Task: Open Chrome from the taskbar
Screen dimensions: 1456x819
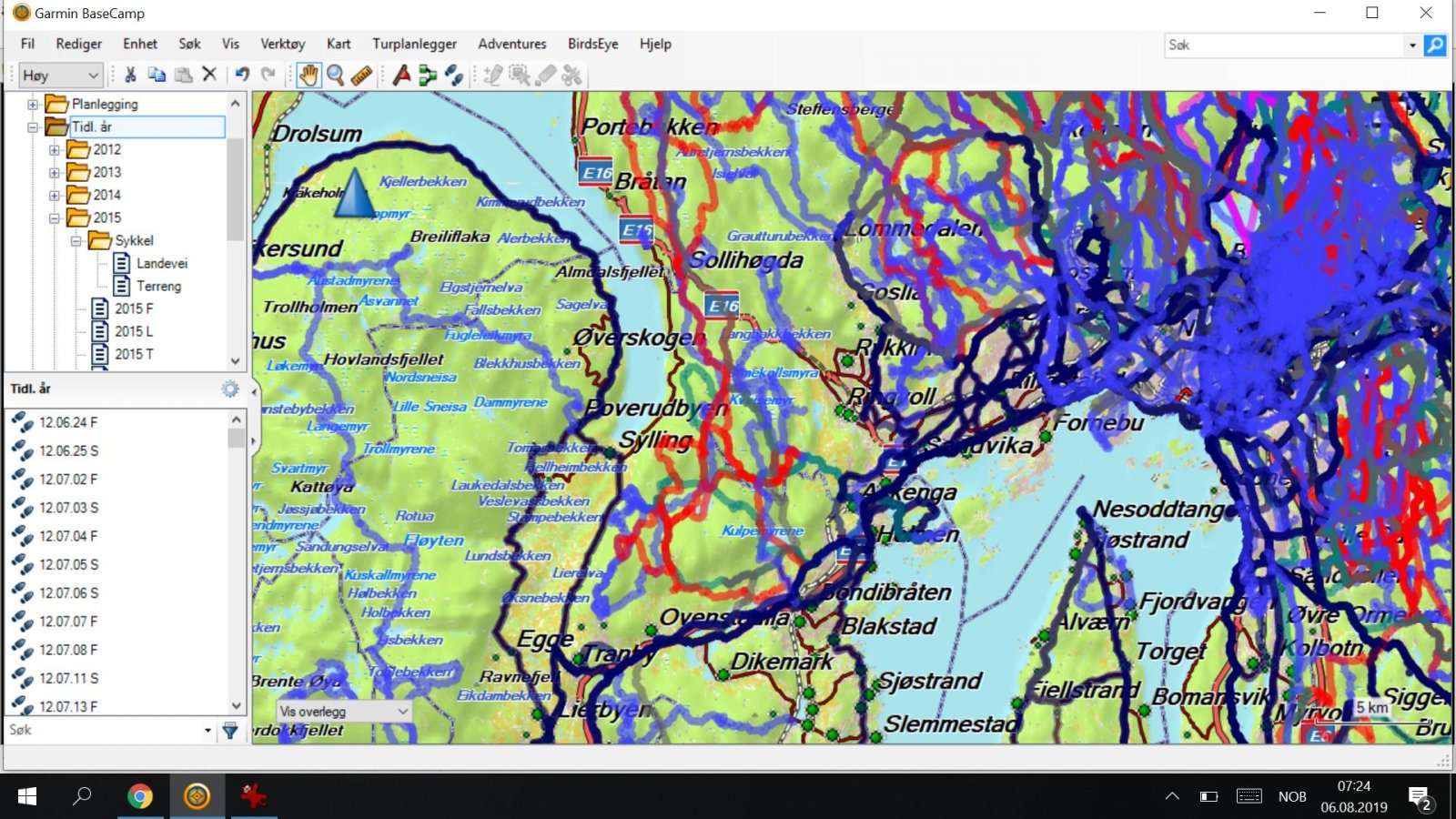Action: 140,797
